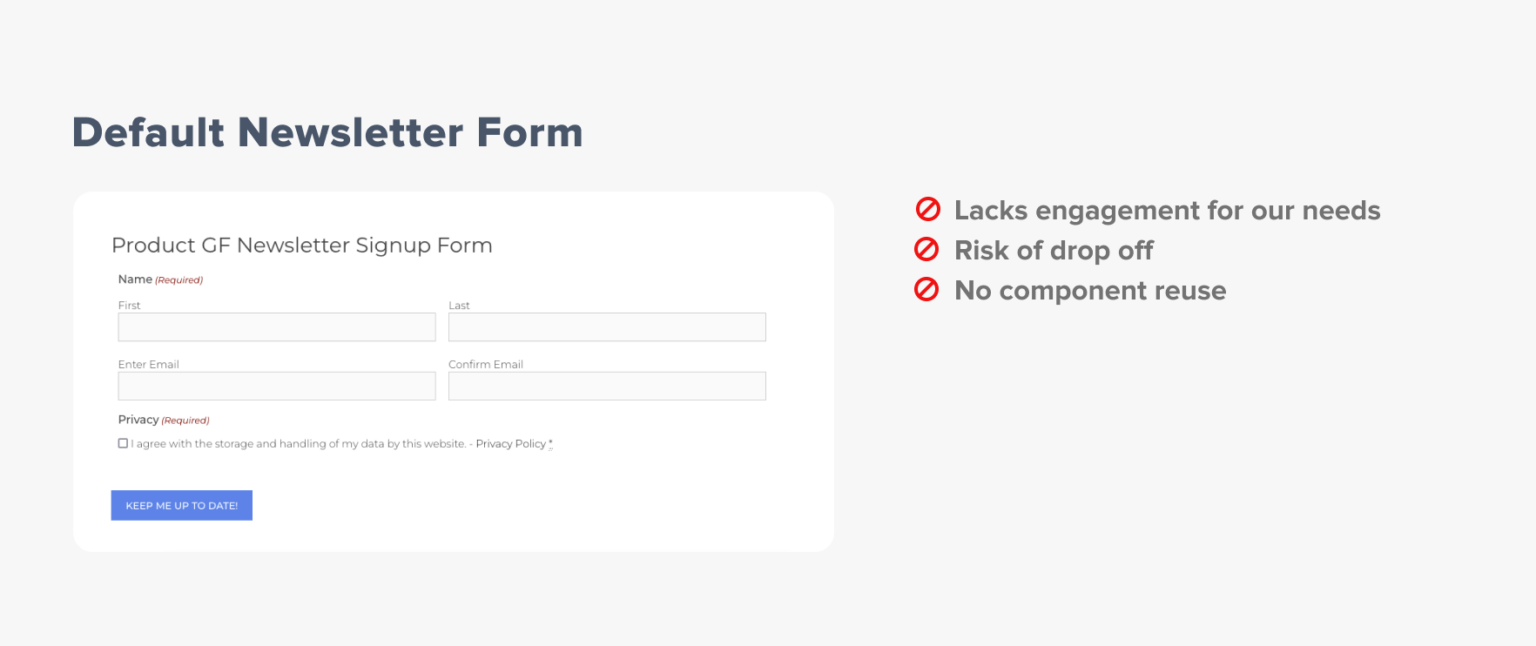1536x646 pixels.
Task: Click the prohibition icon beside "Lacks engagement for our needs"
Action: click(928, 210)
